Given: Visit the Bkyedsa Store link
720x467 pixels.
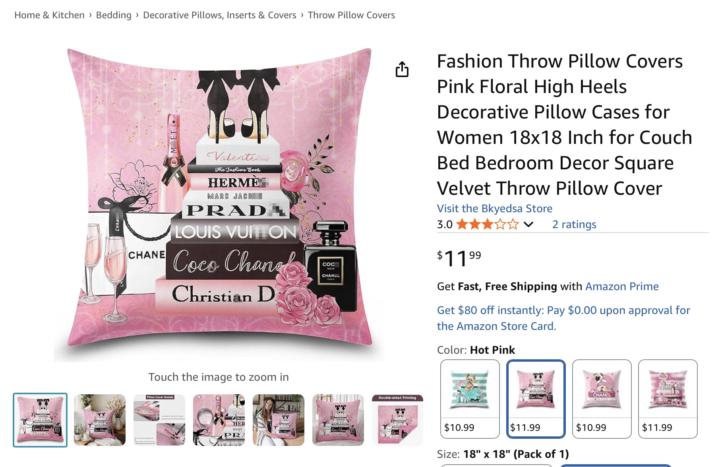Looking at the screenshot, I should 494,208.
